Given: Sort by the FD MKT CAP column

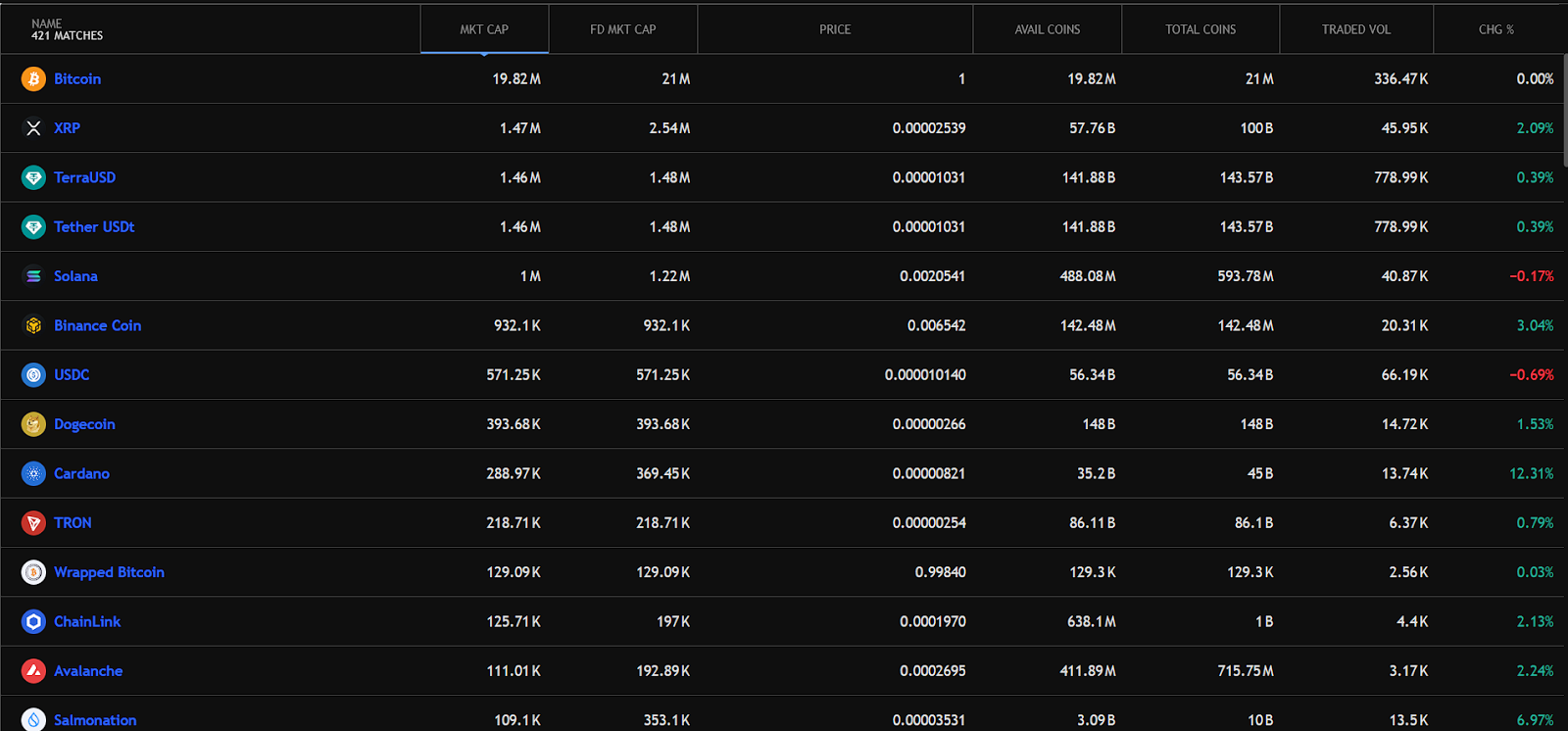Looking at the screenshot, I should pyautogui.click(x=623, y=29).
